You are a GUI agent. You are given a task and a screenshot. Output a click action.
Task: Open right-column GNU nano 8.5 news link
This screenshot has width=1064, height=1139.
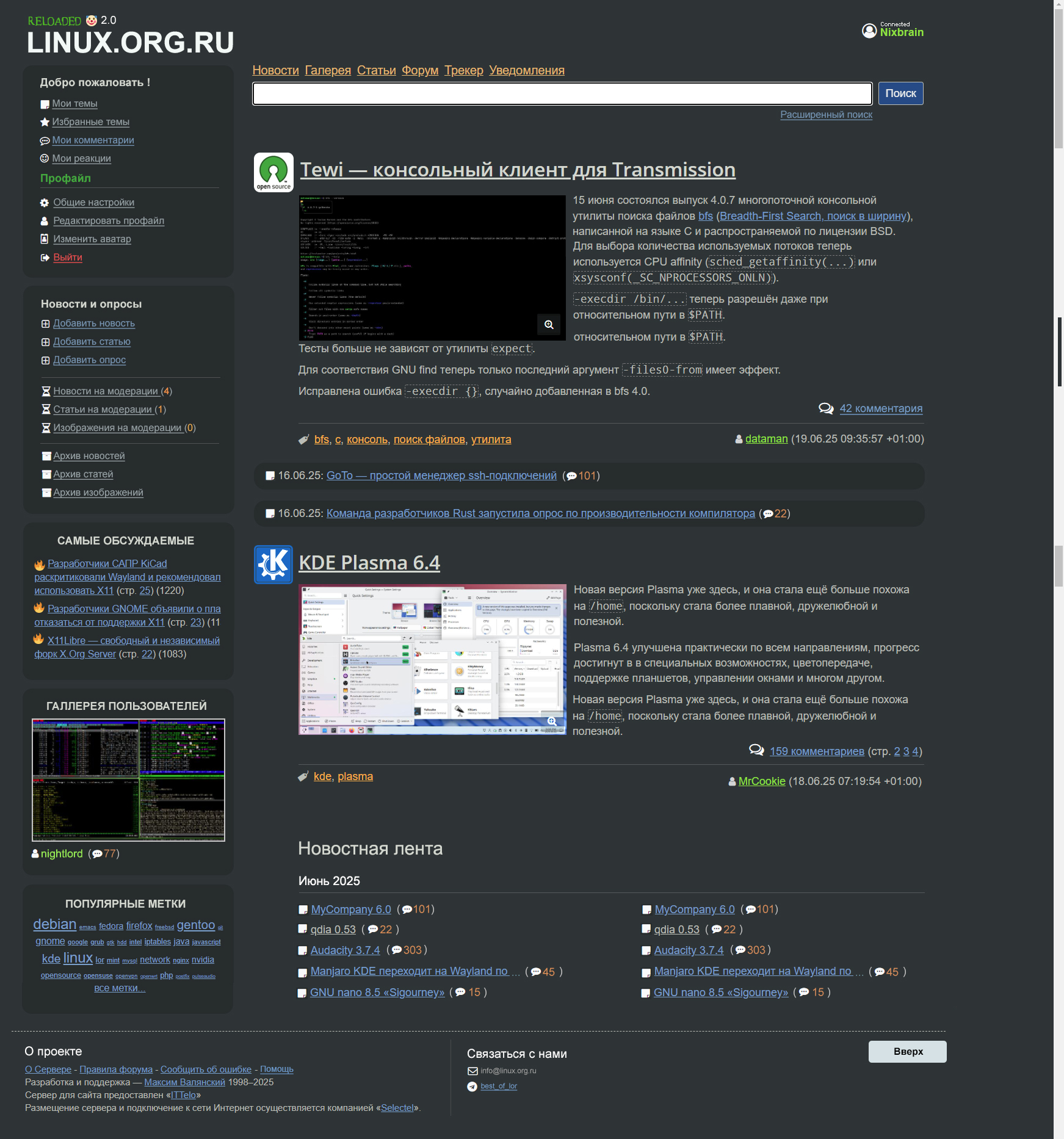click(721, 993)
